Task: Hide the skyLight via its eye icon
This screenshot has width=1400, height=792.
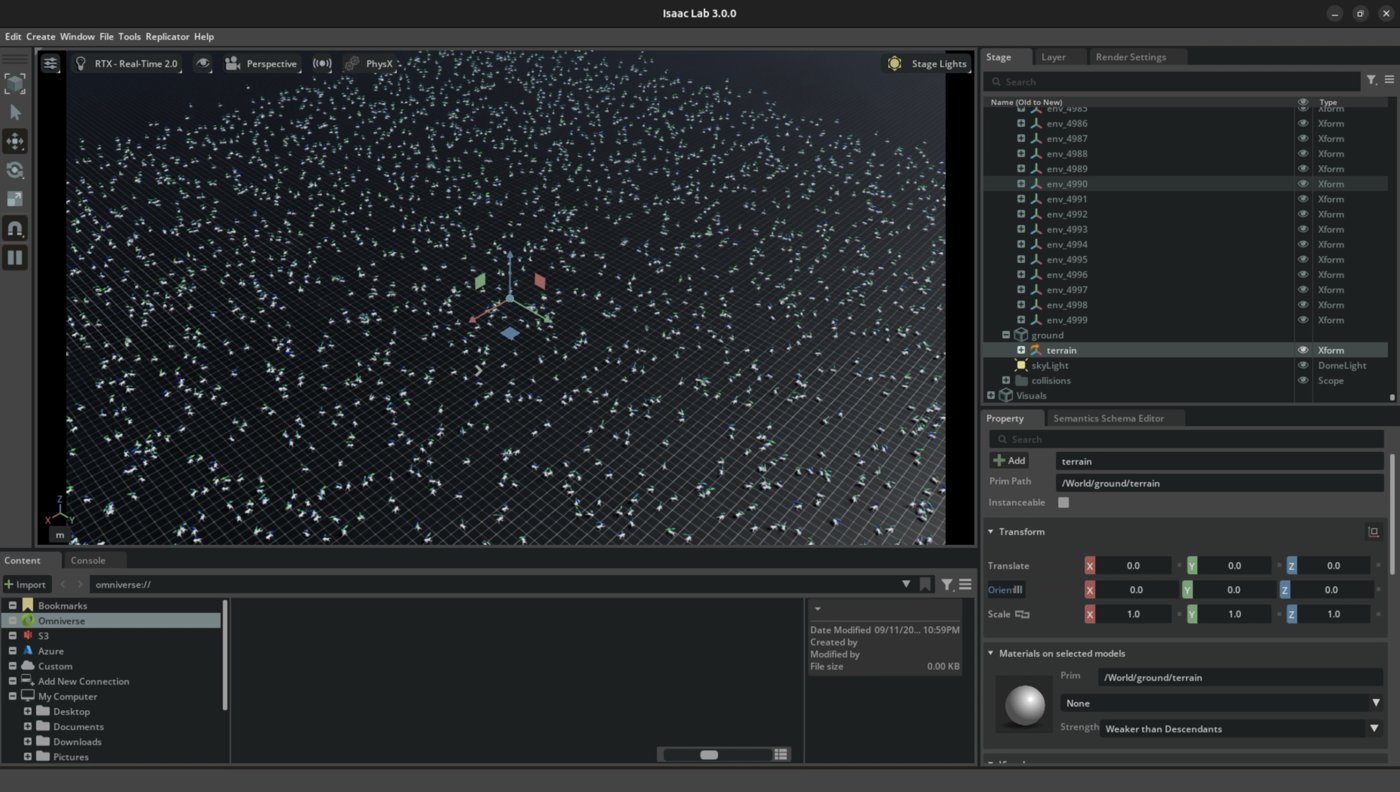Action: point(1303,365)
